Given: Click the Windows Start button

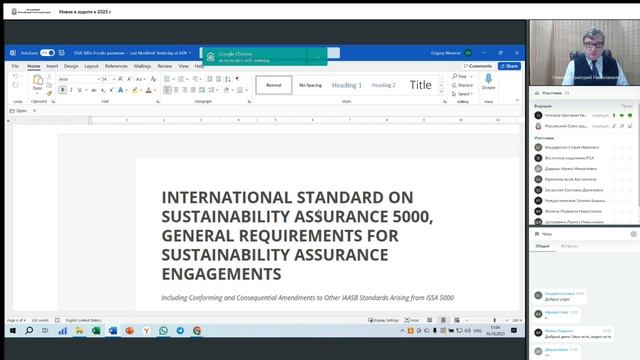Looking at the screenshot, I should (x=13, y=331).
